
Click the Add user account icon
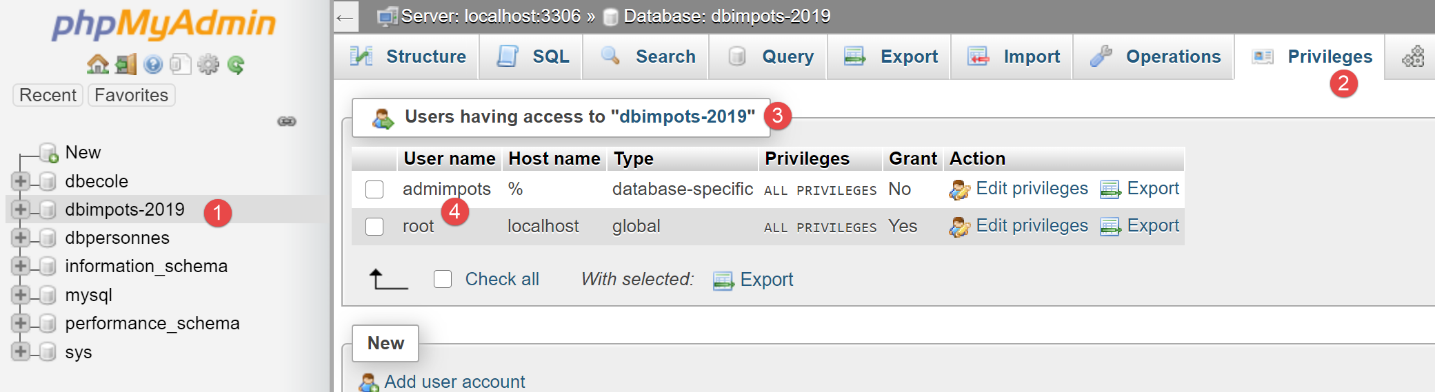[x=369, y=382]
